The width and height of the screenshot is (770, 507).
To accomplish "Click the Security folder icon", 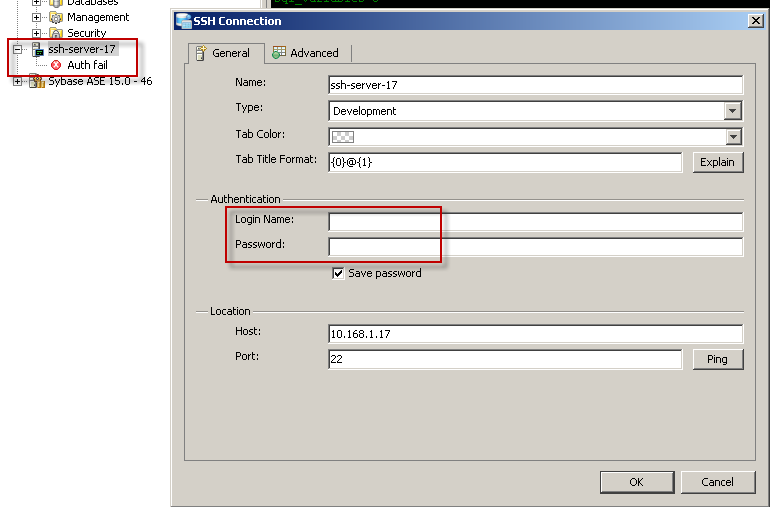I will (x=56, y=33).
